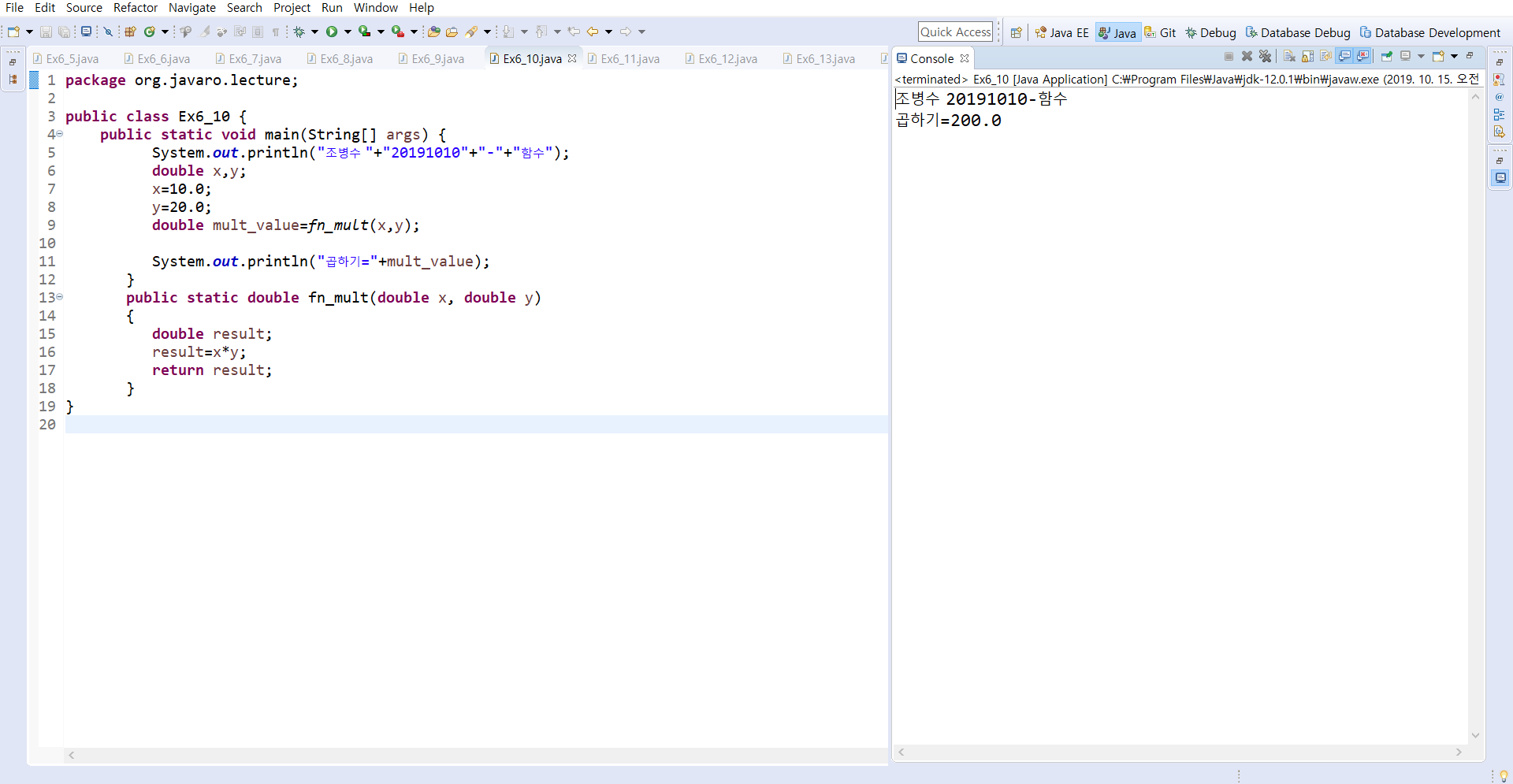1513x784 pixels.
Task: Open the Display Selected Console dropdown arrow
Action: 1422,56
